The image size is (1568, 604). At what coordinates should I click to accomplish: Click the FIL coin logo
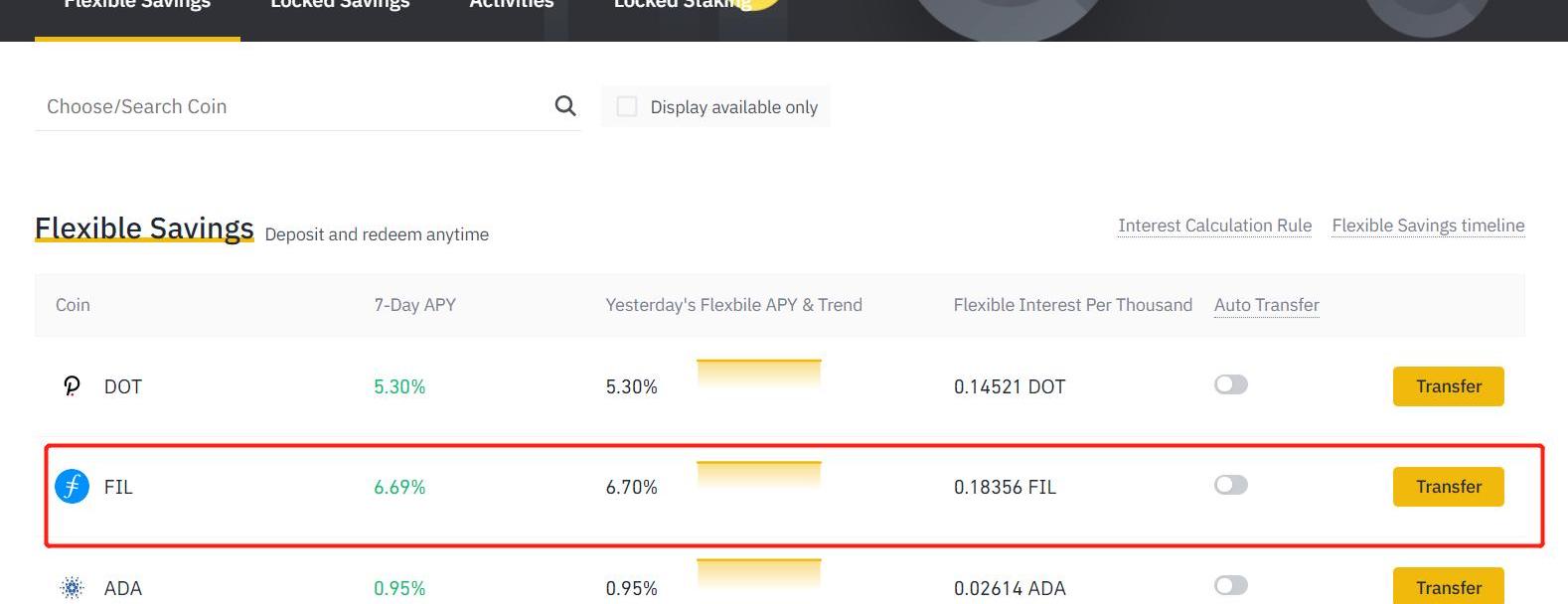coord(72,487)
